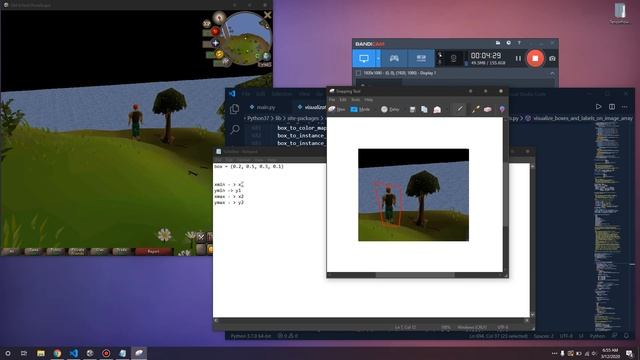
Task: Open the Snipping Tool File menu
Action: click(332, 100)
